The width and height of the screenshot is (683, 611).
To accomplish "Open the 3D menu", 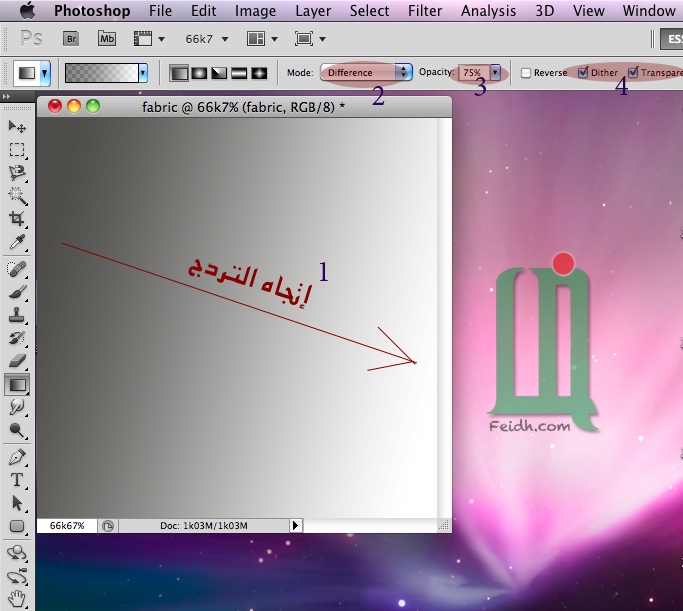I will (544, 10).
